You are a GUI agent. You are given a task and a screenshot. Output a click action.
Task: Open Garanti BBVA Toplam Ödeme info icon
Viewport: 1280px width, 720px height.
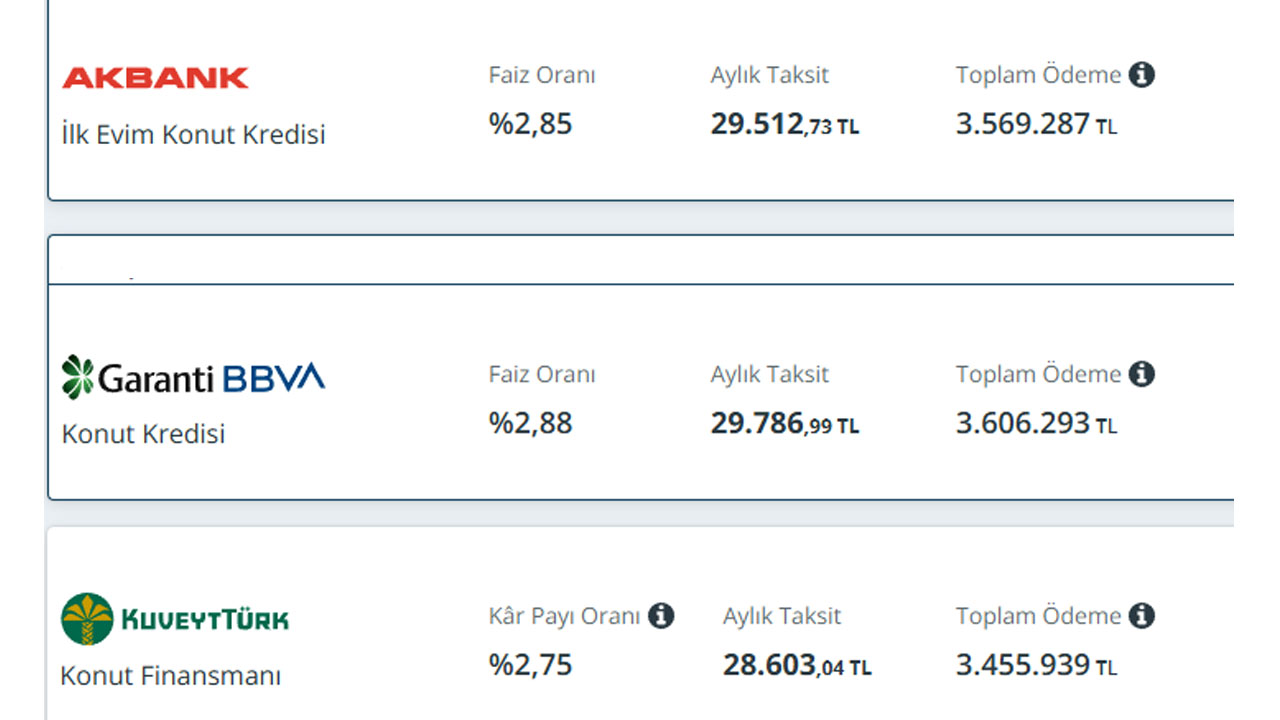click(1142, 374)
